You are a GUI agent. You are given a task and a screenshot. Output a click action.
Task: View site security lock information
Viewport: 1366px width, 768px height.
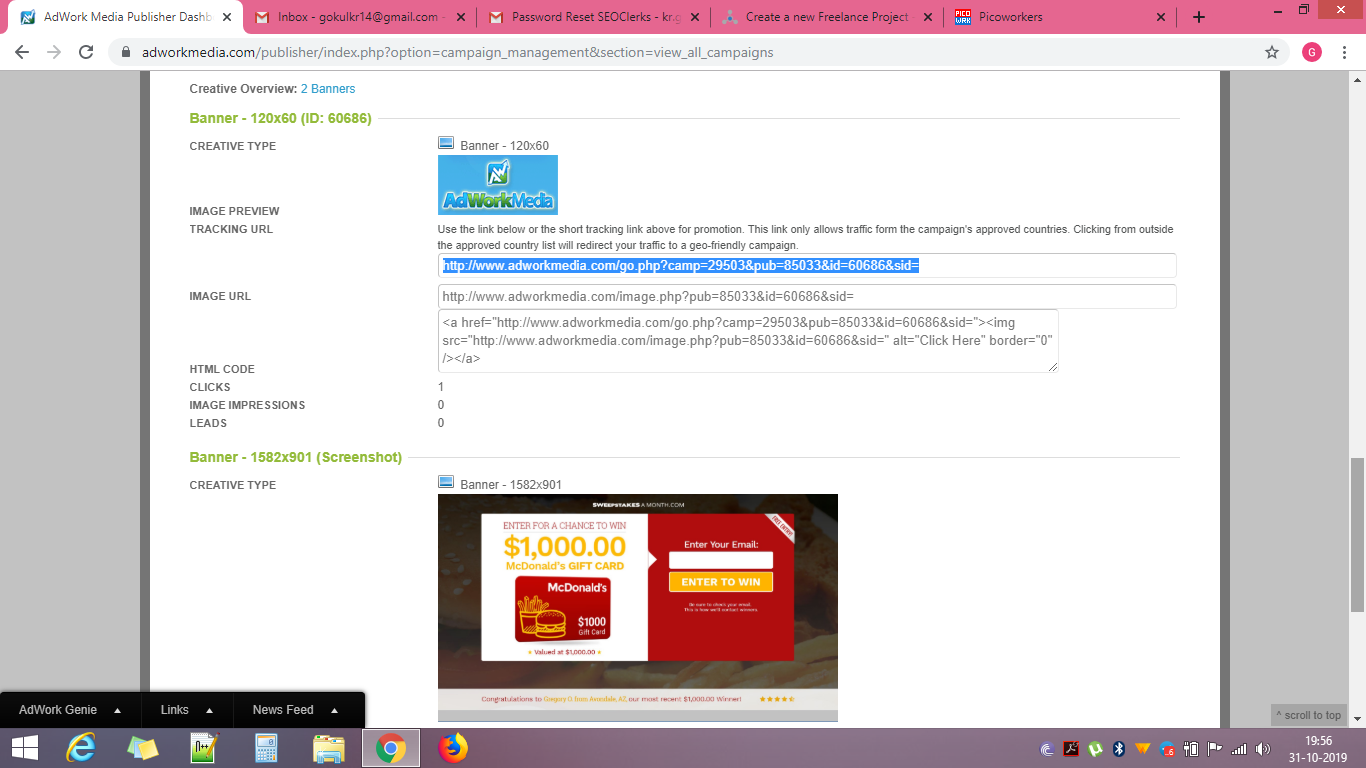click(126, 52)
